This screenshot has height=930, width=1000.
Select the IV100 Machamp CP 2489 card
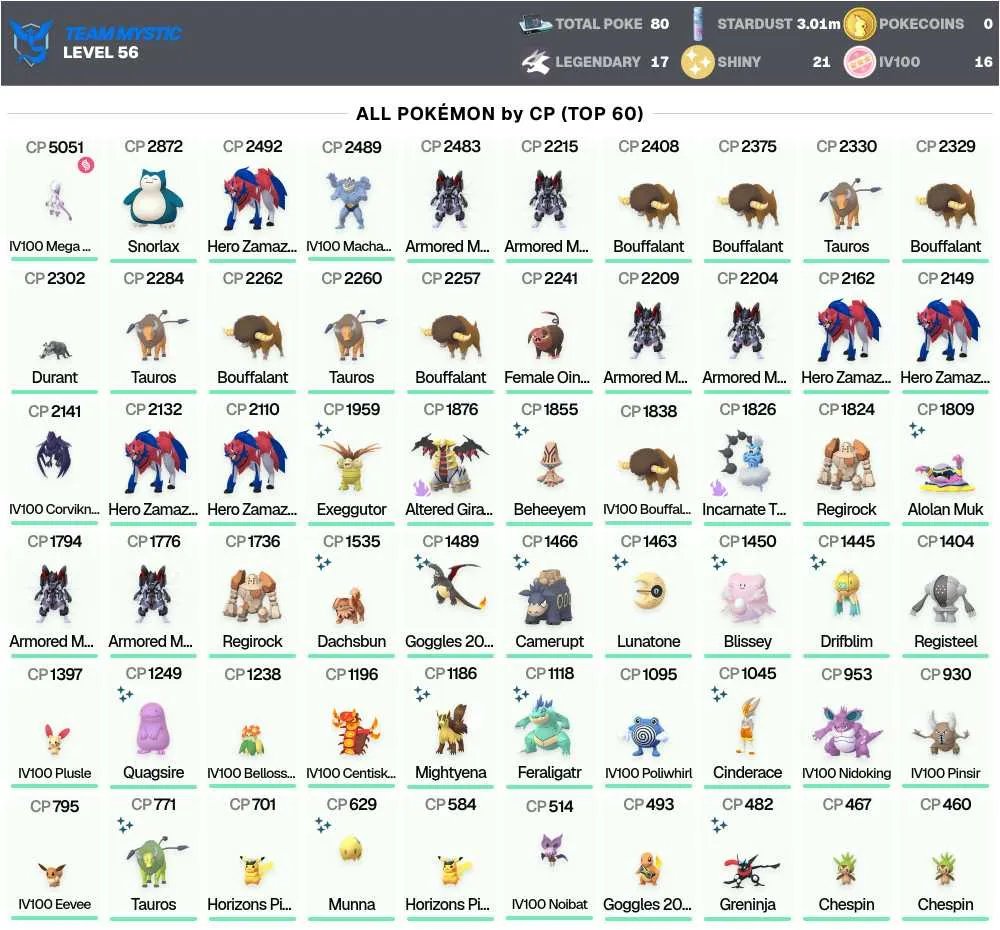point(351,198)
